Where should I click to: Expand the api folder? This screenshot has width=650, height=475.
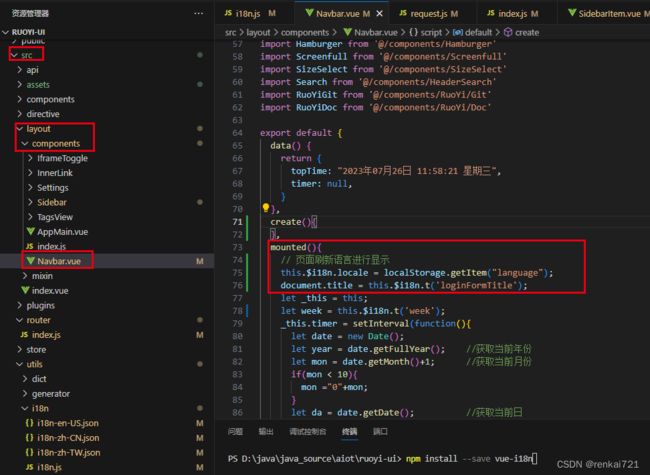click(19, 70)
